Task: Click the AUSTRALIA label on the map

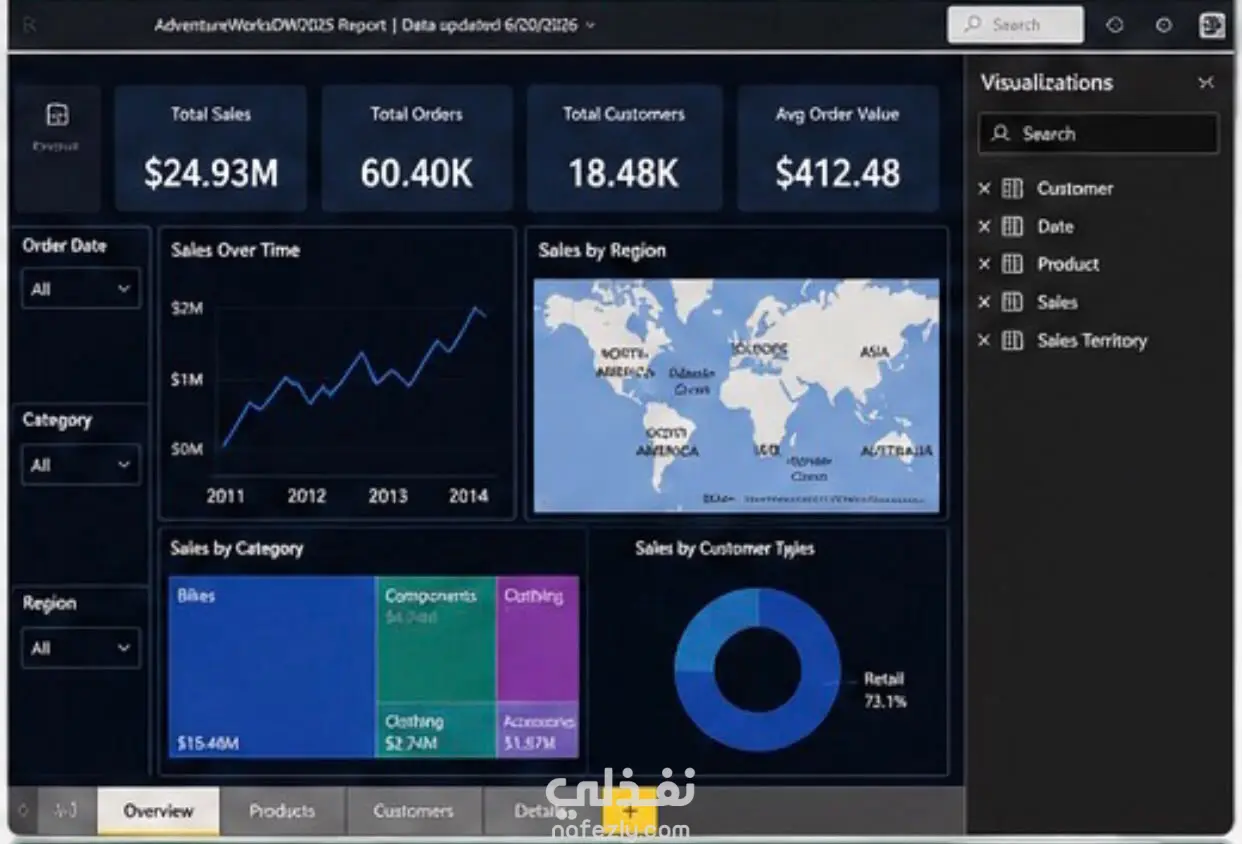Action: coord(897,451)
